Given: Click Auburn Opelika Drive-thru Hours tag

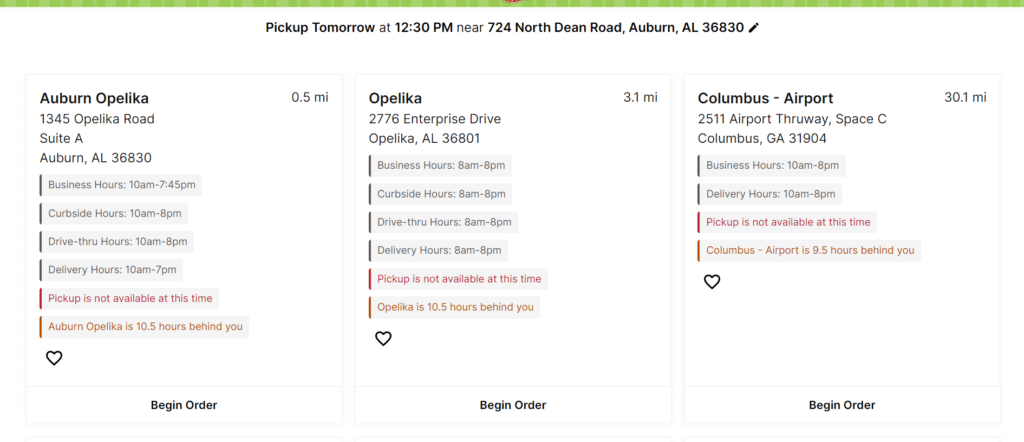Looking at the screenshot, I should (x=118, y=241).
